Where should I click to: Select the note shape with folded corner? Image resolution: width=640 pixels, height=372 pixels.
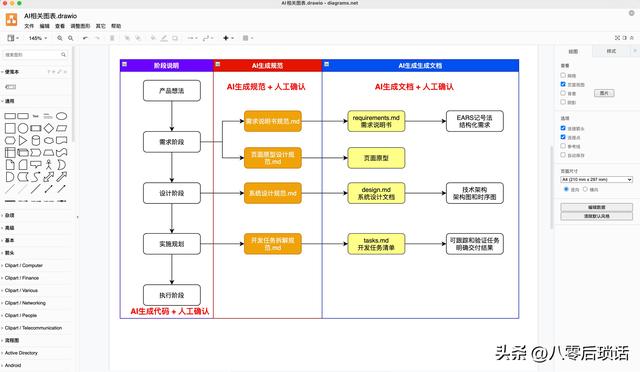[10, 165]
